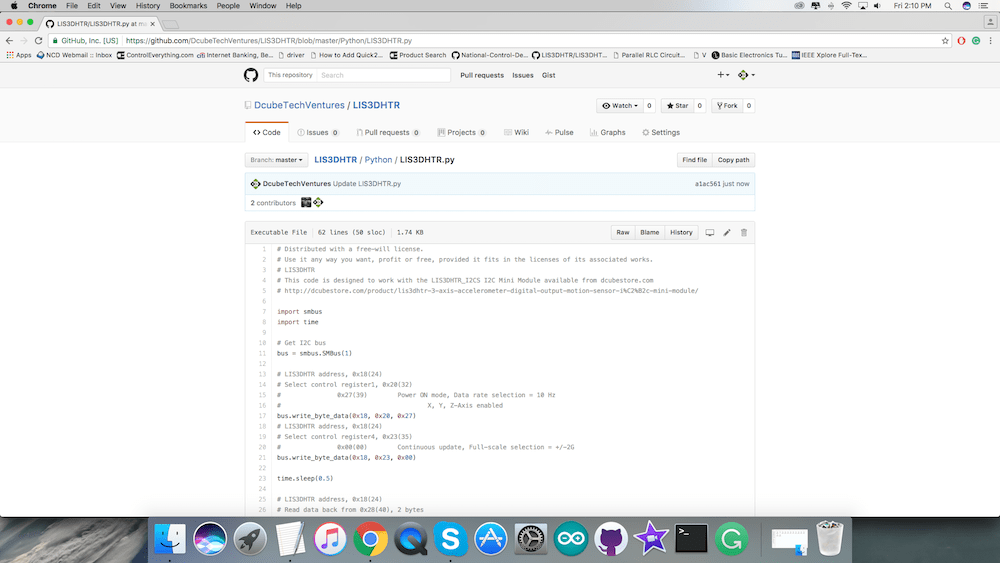Open the ControlEverything.com bookmark
Viewport: 1000px width, 563px height.
155,55
